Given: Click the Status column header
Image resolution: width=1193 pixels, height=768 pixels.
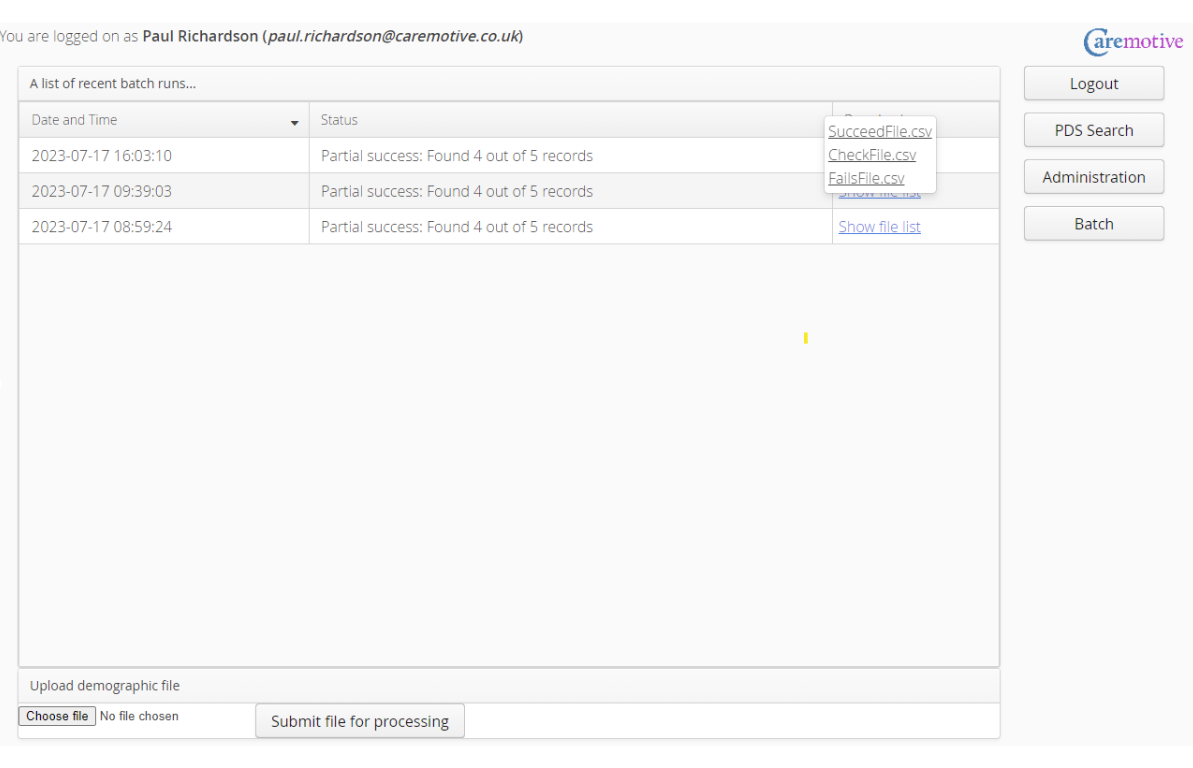Looking at the screenshot, I should pos(339,119).
